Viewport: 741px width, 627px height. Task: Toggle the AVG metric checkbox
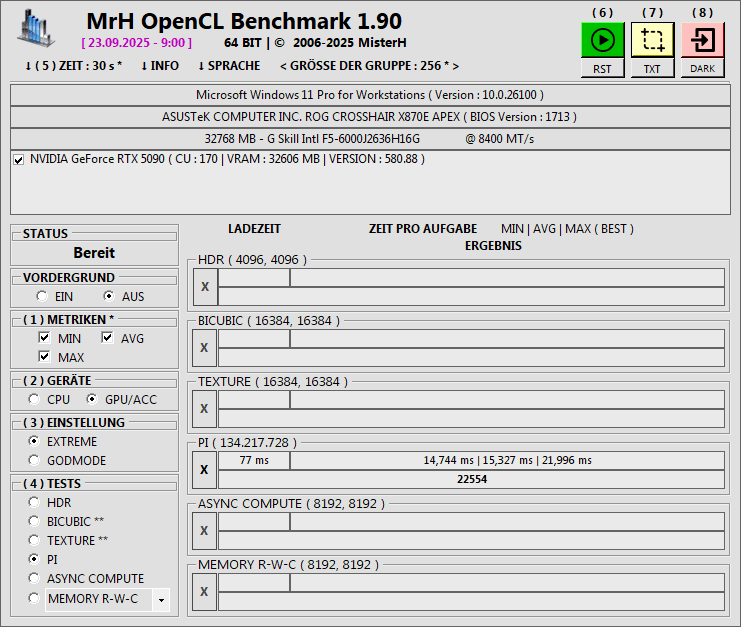coord(107,337)
